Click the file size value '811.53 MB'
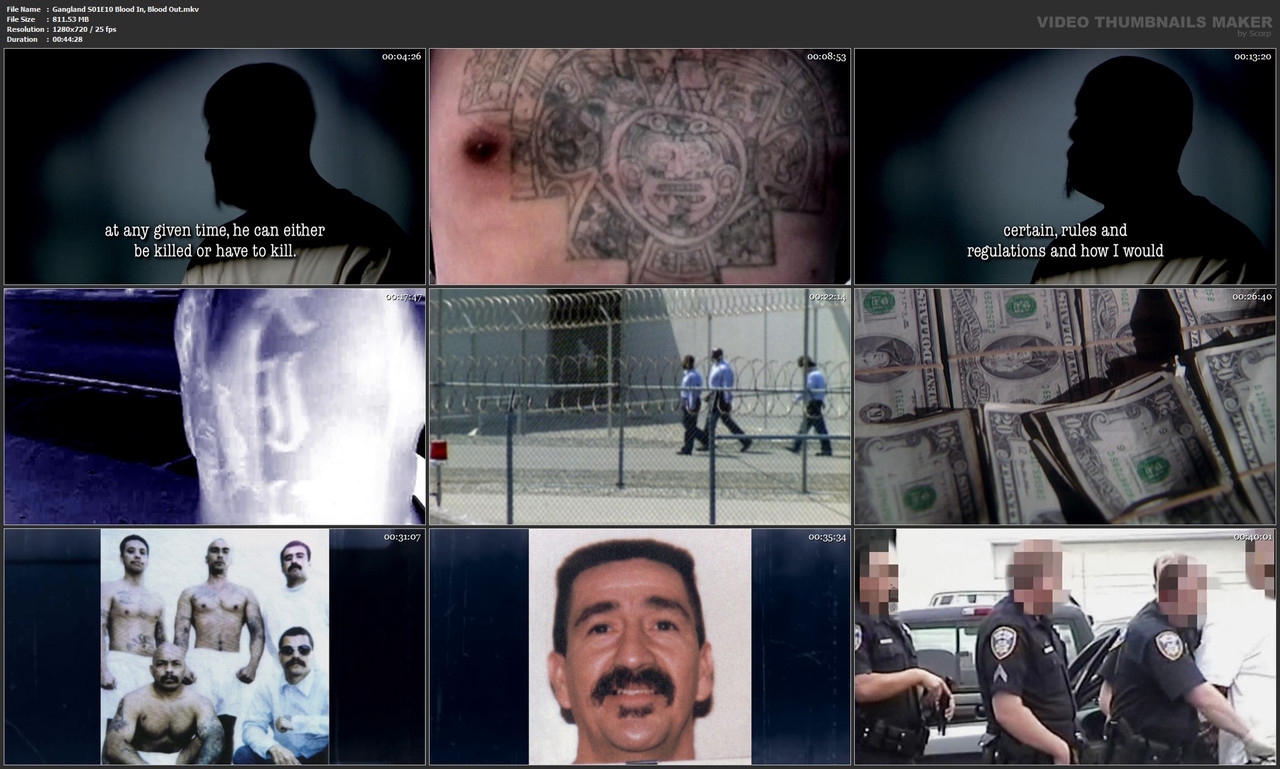The image size is (1280, 769). (71, 19)
